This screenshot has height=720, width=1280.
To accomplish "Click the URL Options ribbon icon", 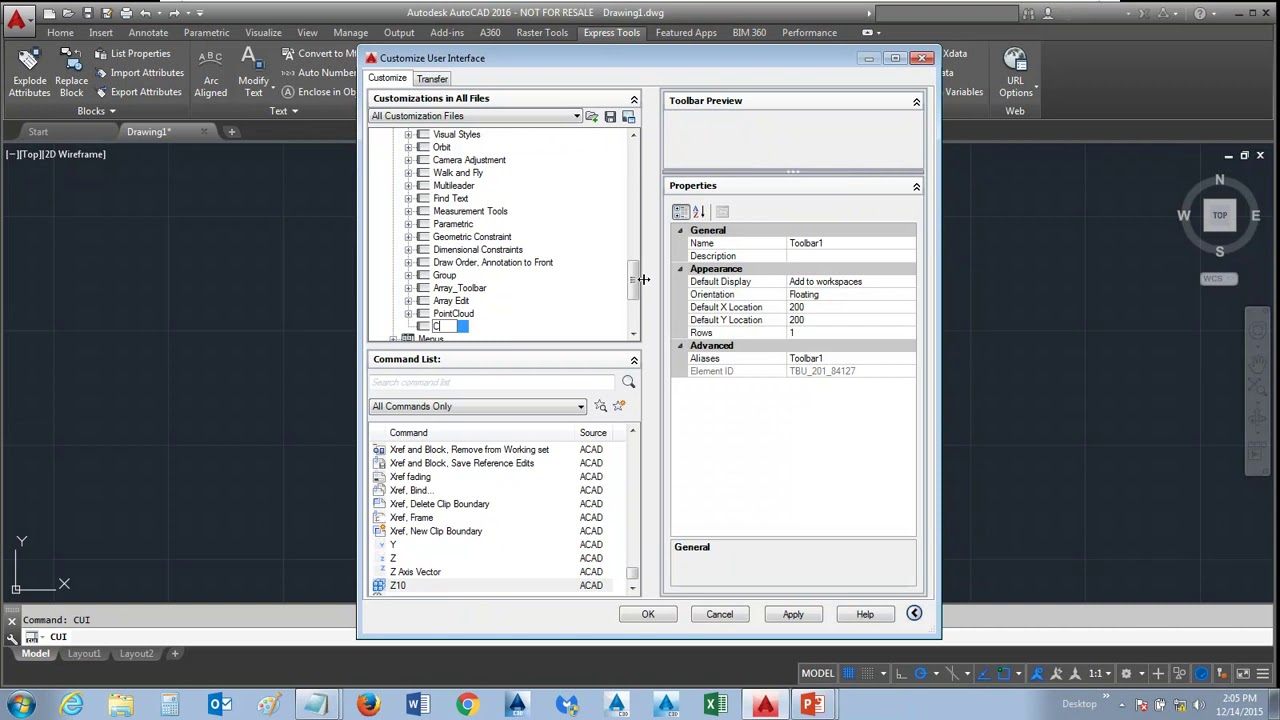I will tap(1015, 73).
